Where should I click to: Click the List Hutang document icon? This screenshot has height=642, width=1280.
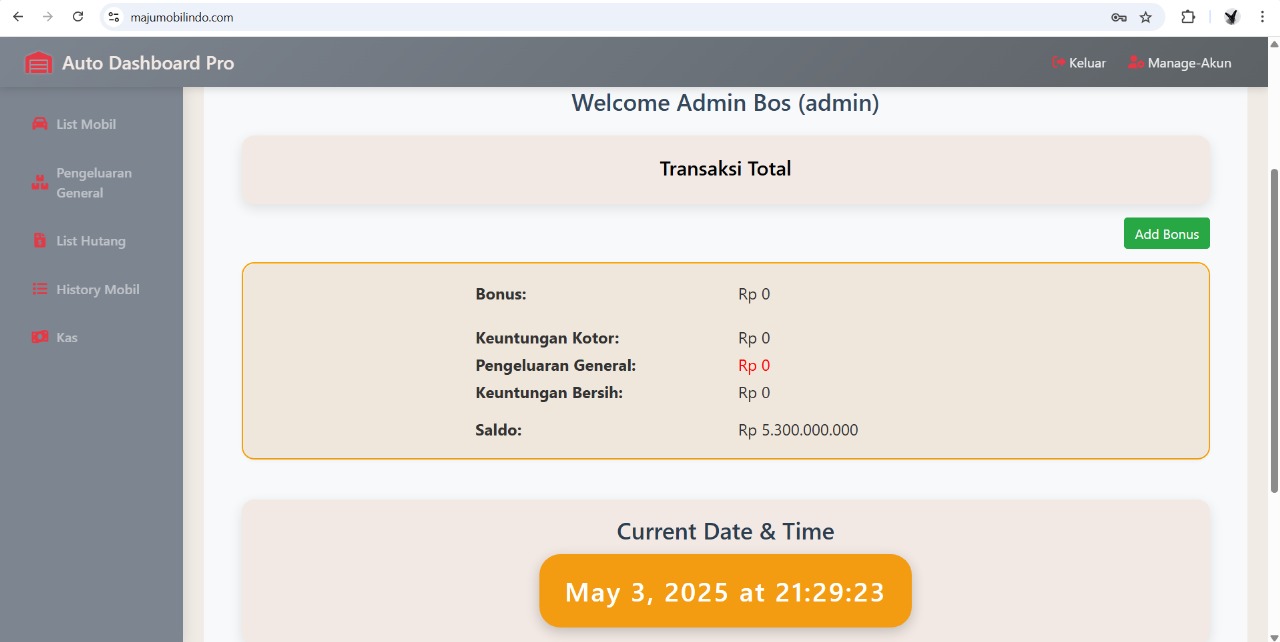[x=40, y=241]
